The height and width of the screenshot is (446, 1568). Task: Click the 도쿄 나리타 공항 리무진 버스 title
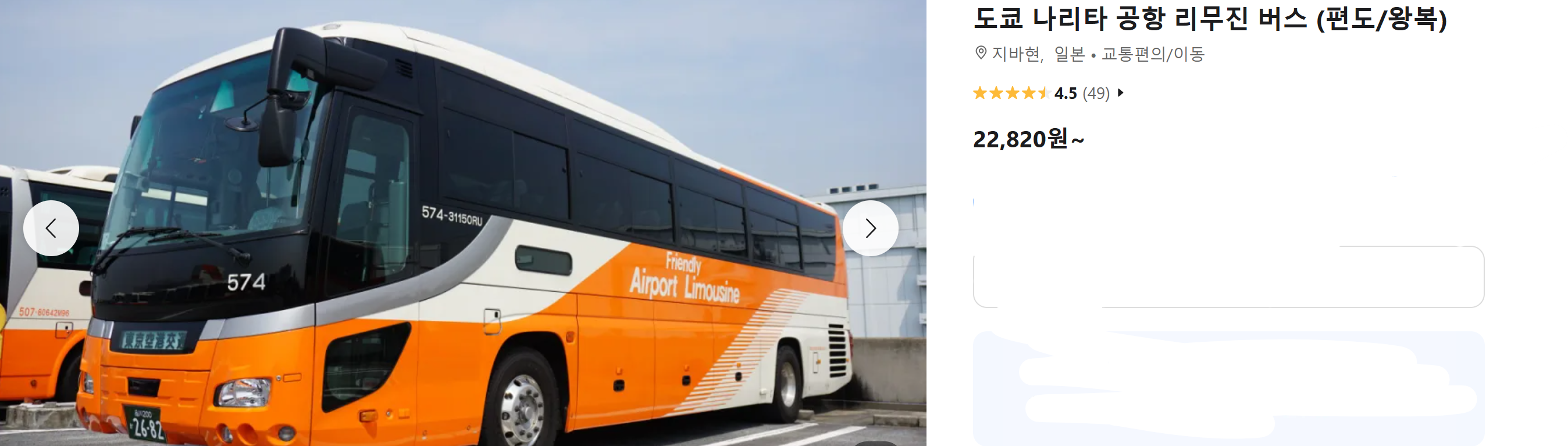coord(1210,18)
